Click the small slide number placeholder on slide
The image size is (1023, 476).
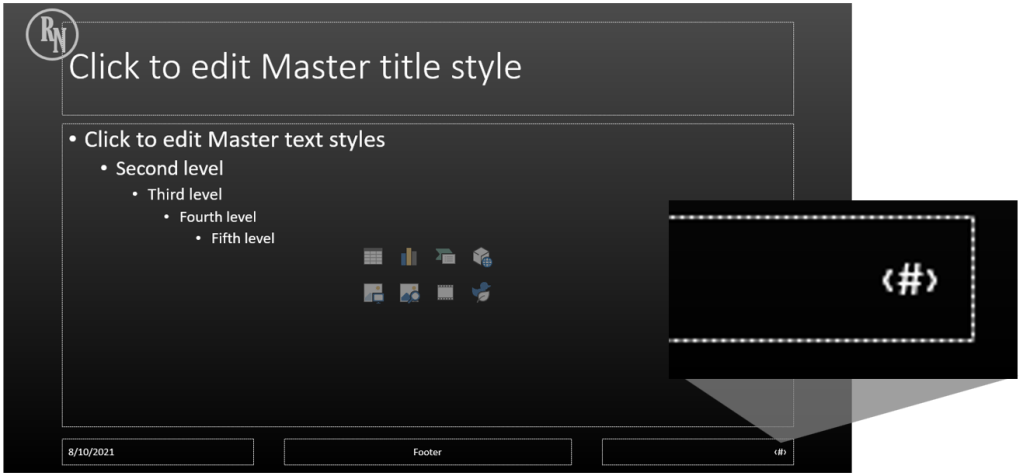[x=780, y=452]
